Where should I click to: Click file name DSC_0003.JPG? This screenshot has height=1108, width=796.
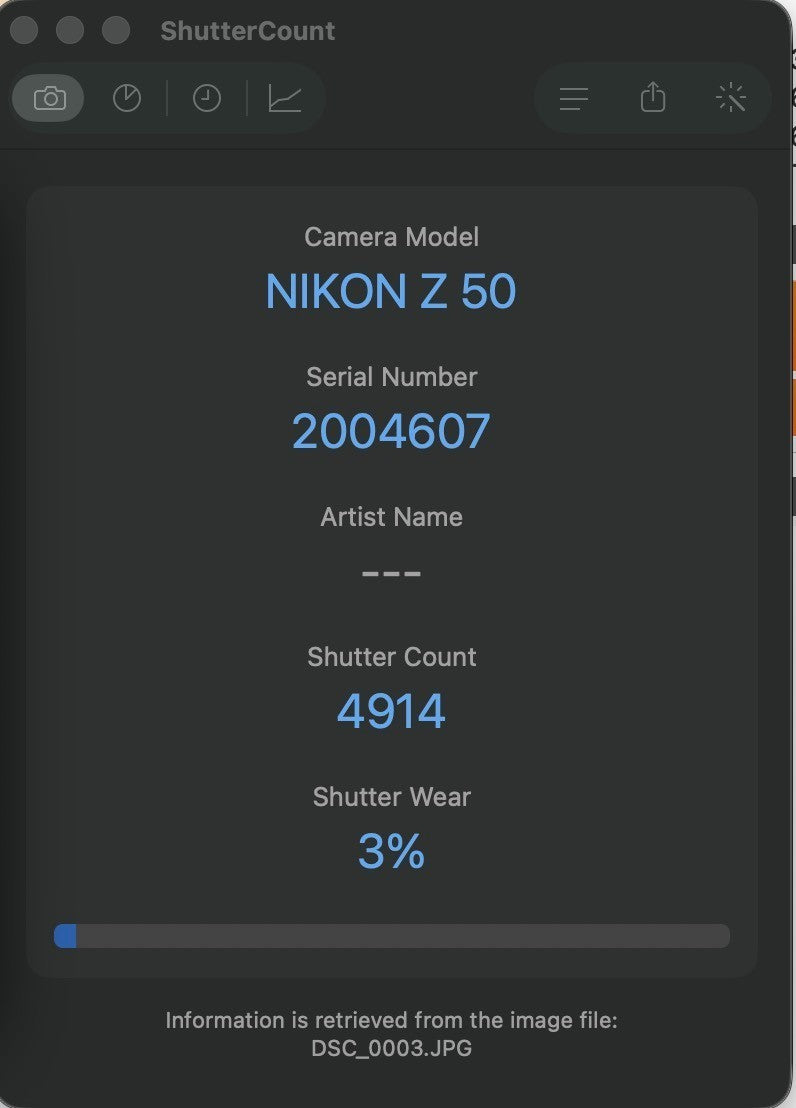pos(391,1047)
